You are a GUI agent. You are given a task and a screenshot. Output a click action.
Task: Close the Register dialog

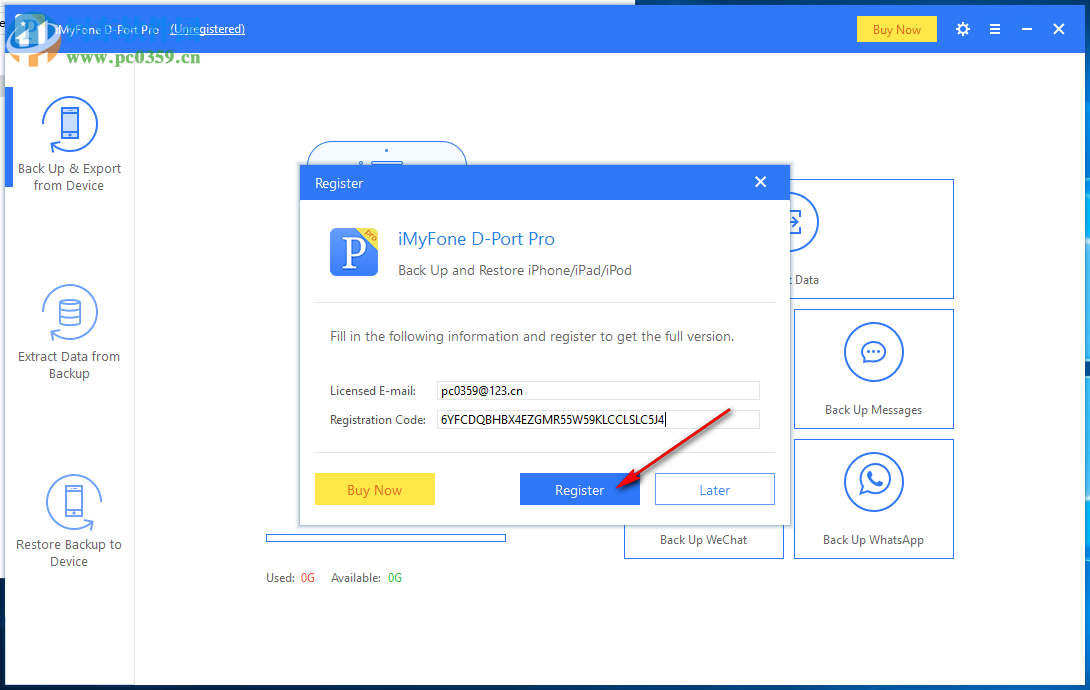(x=760, y=182)
